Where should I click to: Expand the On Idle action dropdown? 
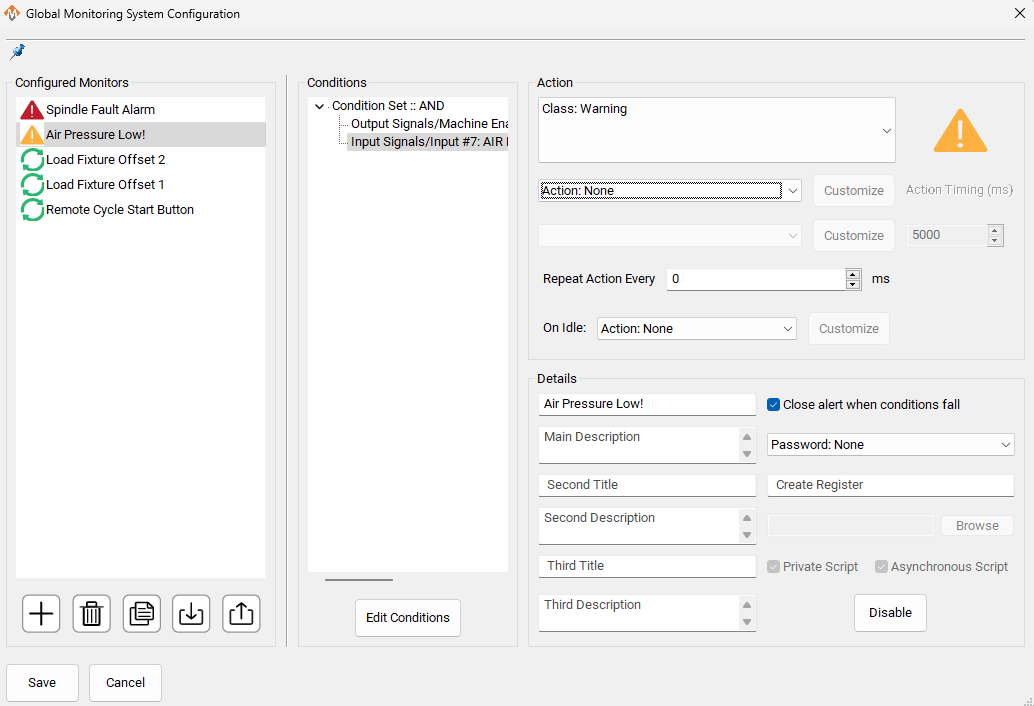(x=696, y=329)
